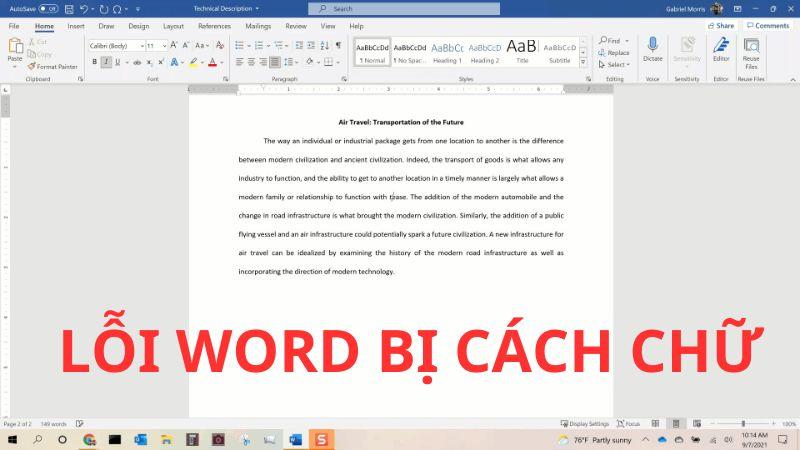Click the Find button
This screenshot has height=450, width=800.
611,40
